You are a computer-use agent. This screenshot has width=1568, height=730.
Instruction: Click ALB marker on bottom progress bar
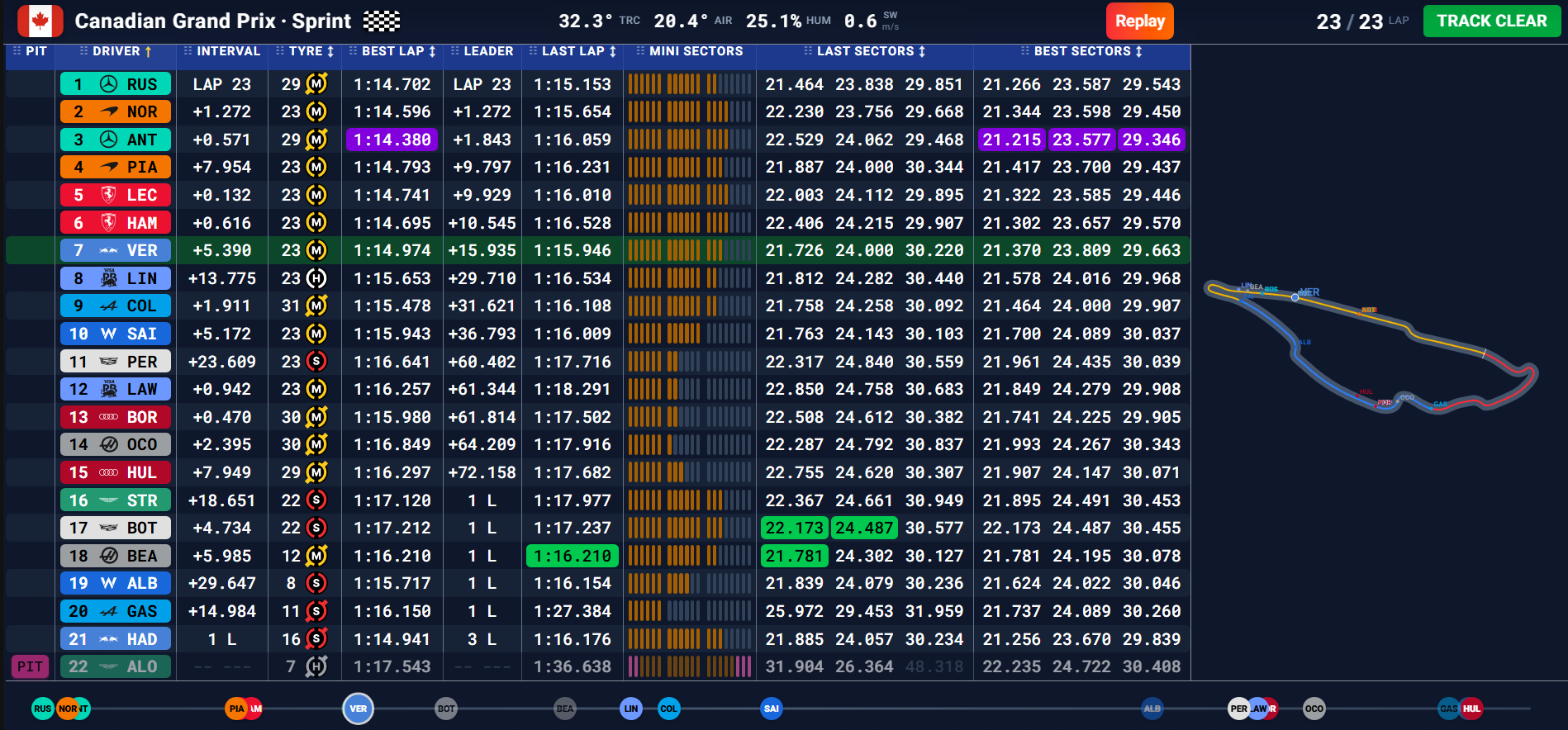coord(1152,709)
